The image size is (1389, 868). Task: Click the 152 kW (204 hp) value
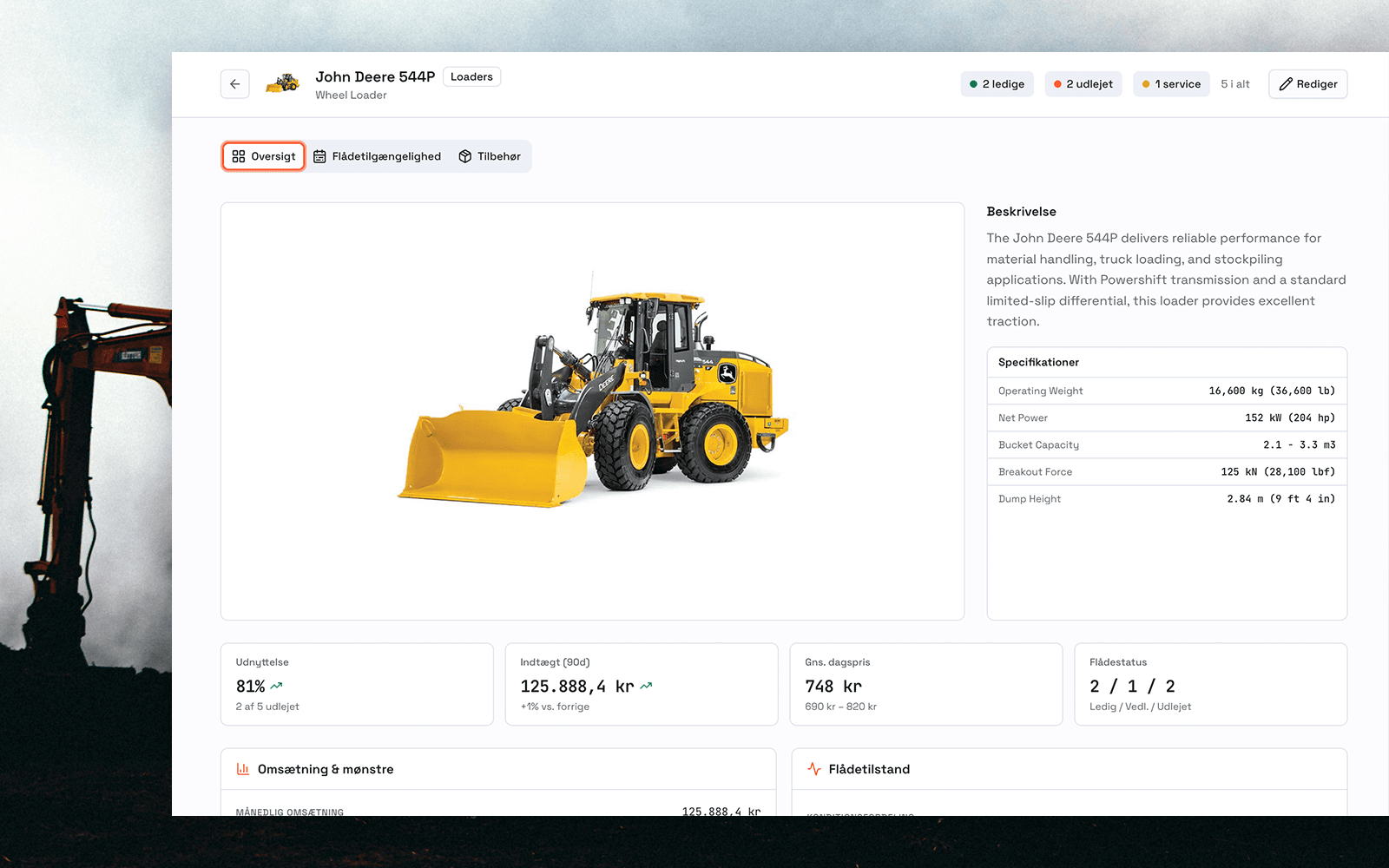(x=1290, y=418)
